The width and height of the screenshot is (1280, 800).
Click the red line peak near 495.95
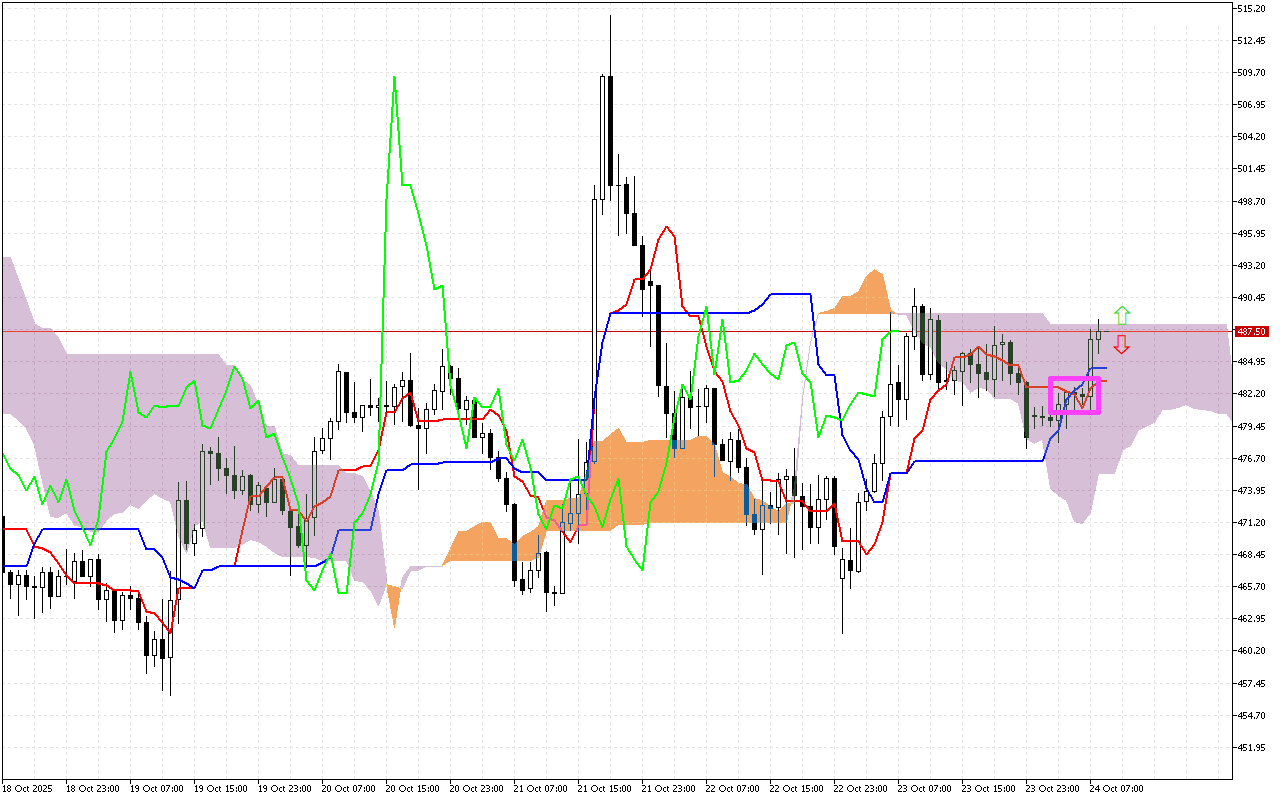click(666, 228)
